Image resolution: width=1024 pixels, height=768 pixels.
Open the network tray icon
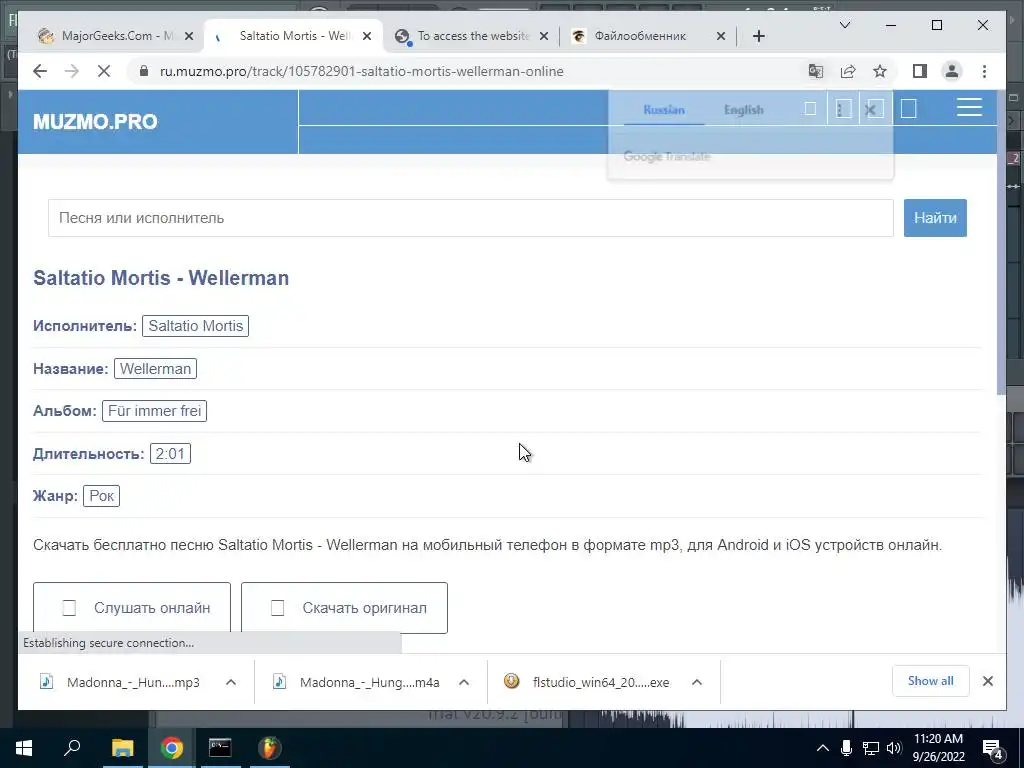point(870,748)
